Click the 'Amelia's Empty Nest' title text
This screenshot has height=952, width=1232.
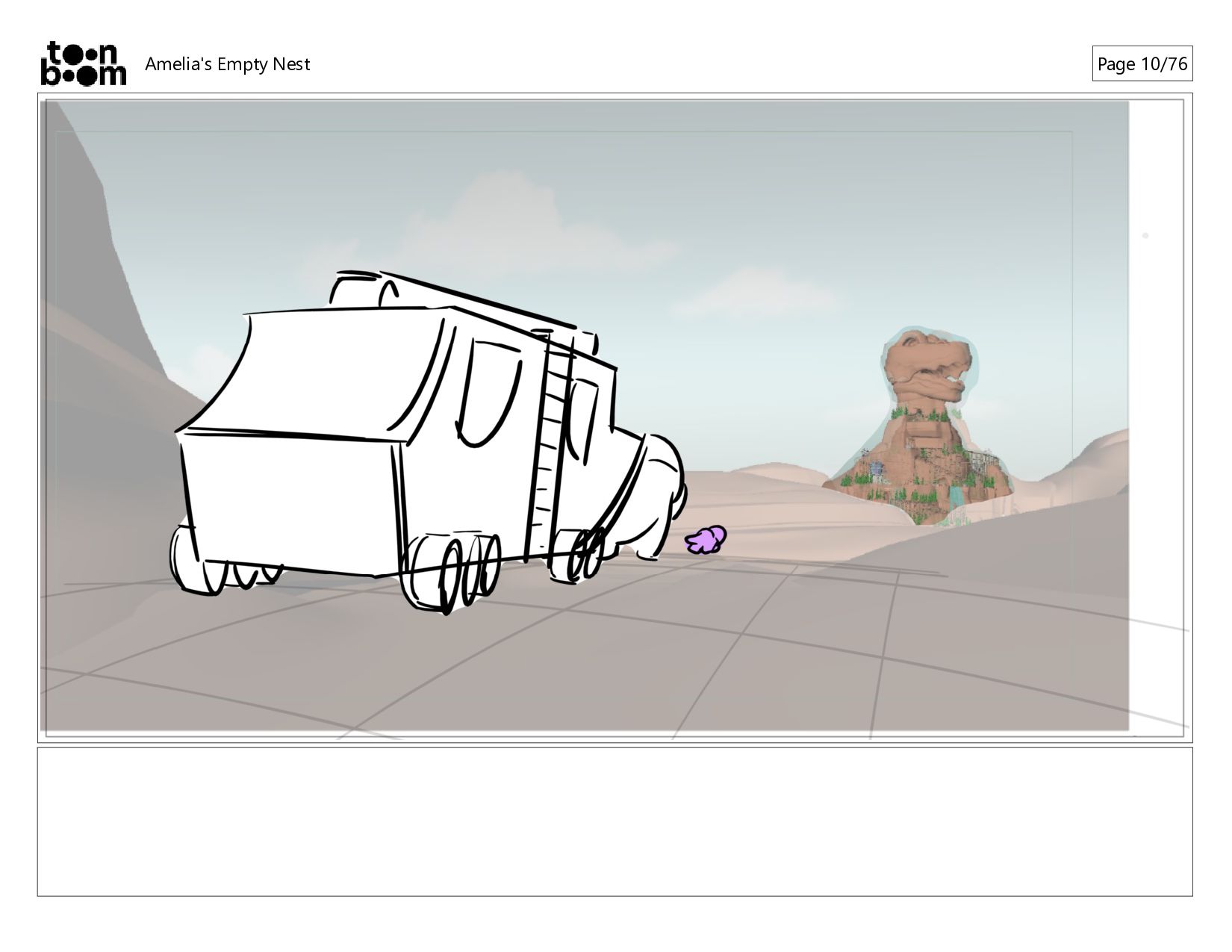[x=227, y=64]
